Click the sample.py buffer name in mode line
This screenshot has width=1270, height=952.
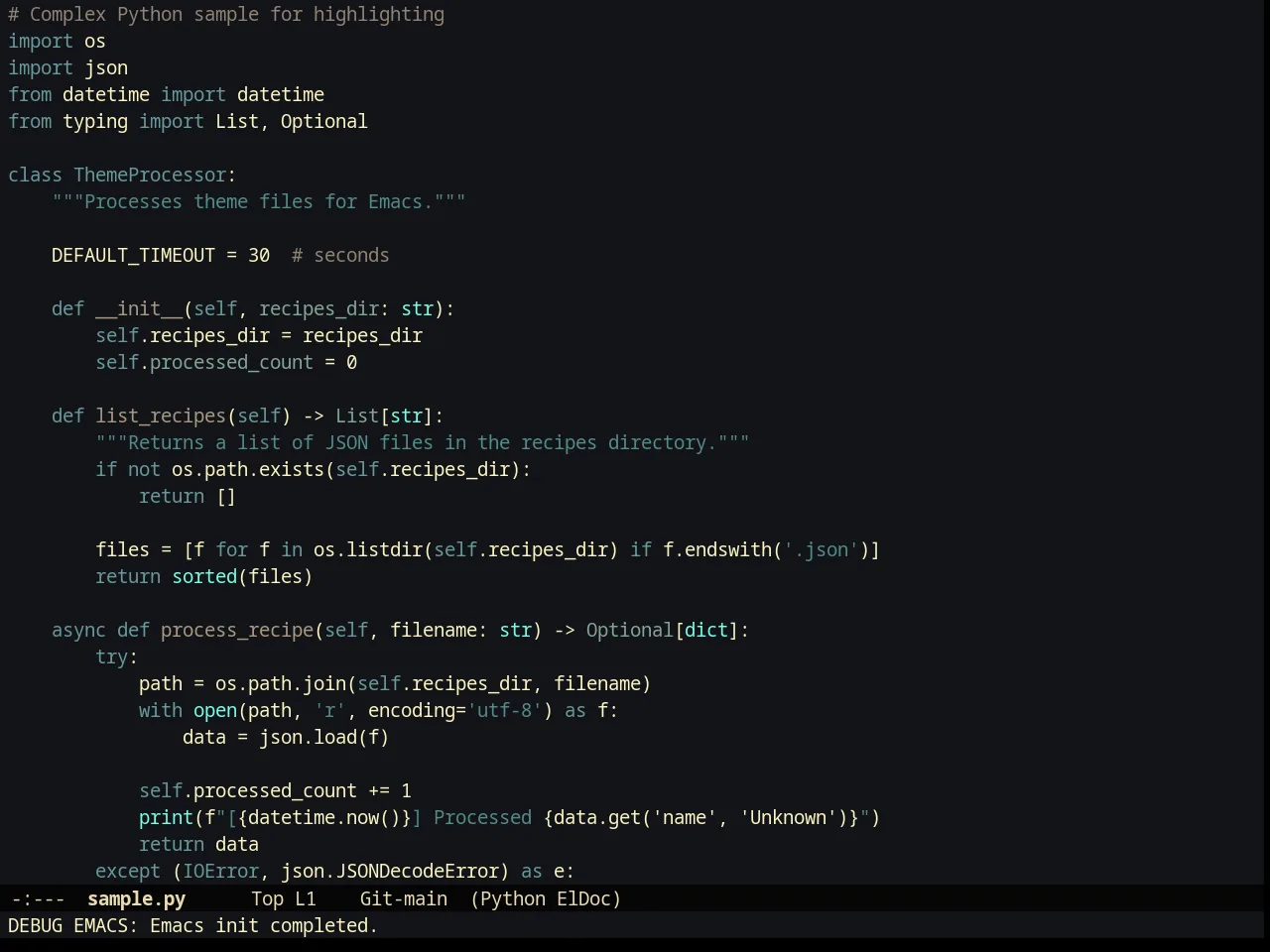pyautogui.click(x=136, y=898)
